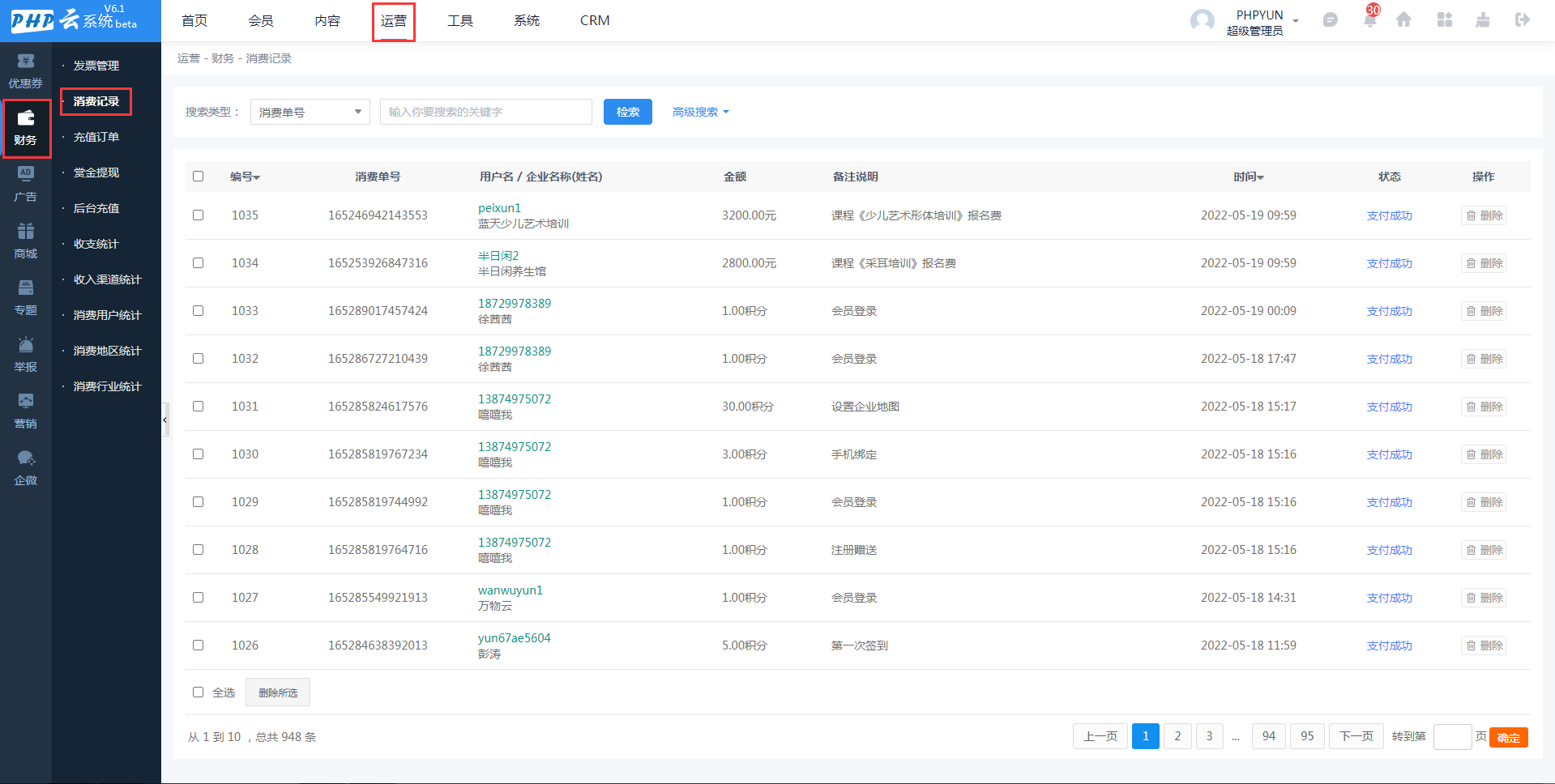Click the logout exit icon
This screenshot has width=1555, height=784.
click(1523, 19)
